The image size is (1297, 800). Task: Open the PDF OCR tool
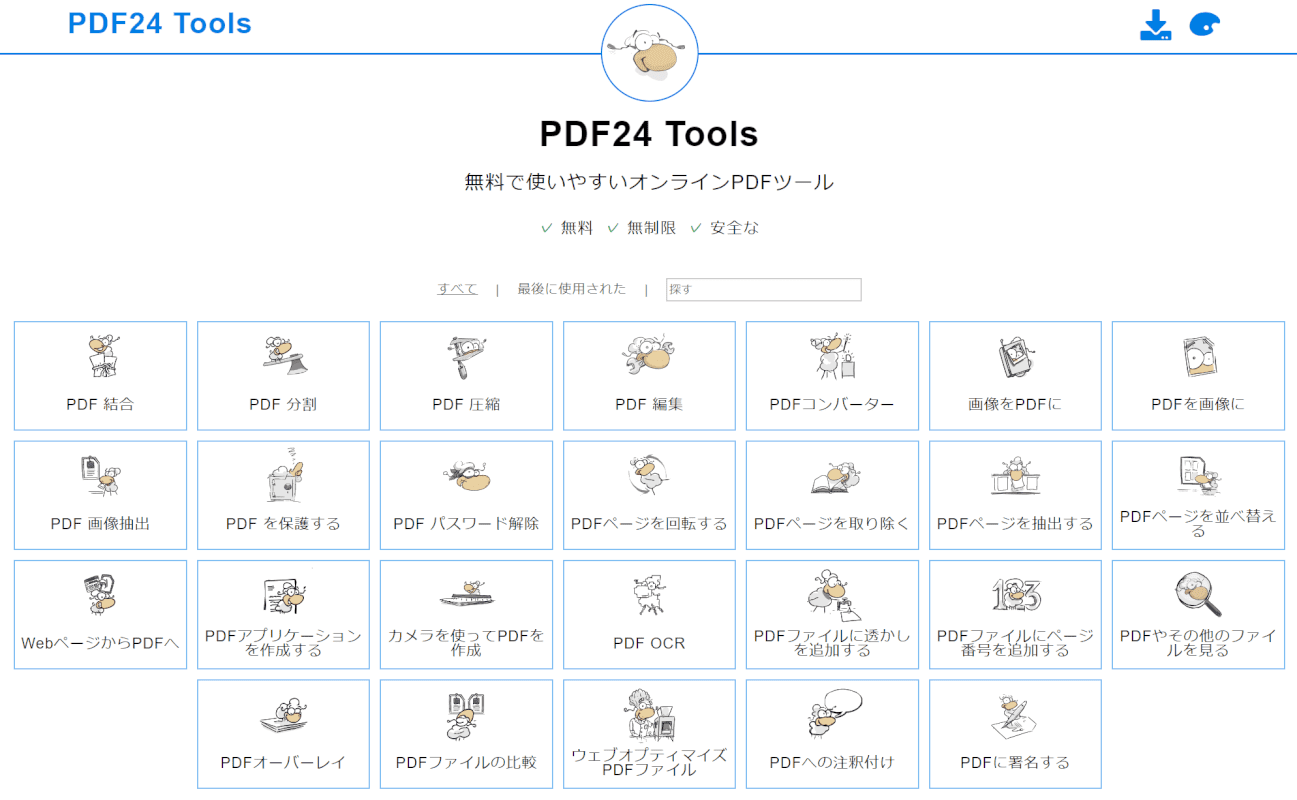pyautogui.click(x=649, y=614)
